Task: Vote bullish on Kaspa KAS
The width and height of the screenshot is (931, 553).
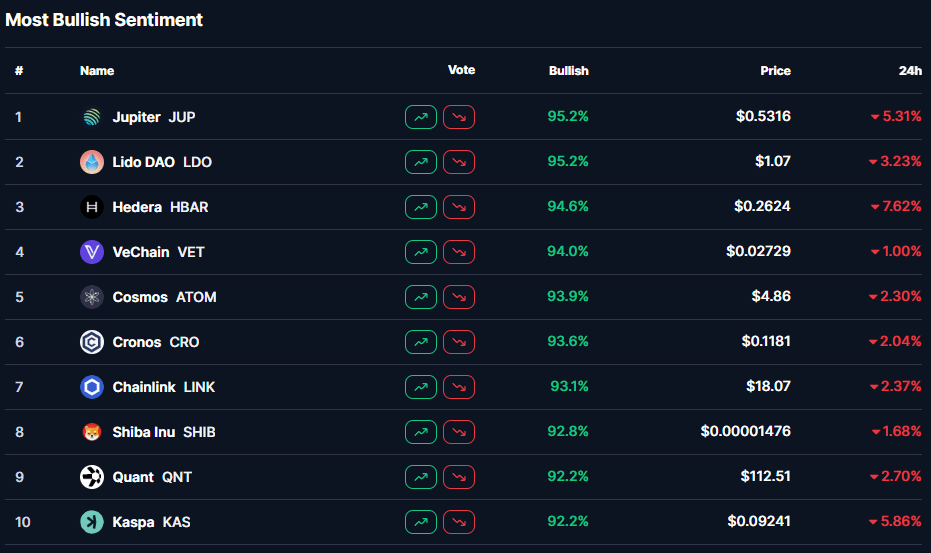Action: coord(421,522)
